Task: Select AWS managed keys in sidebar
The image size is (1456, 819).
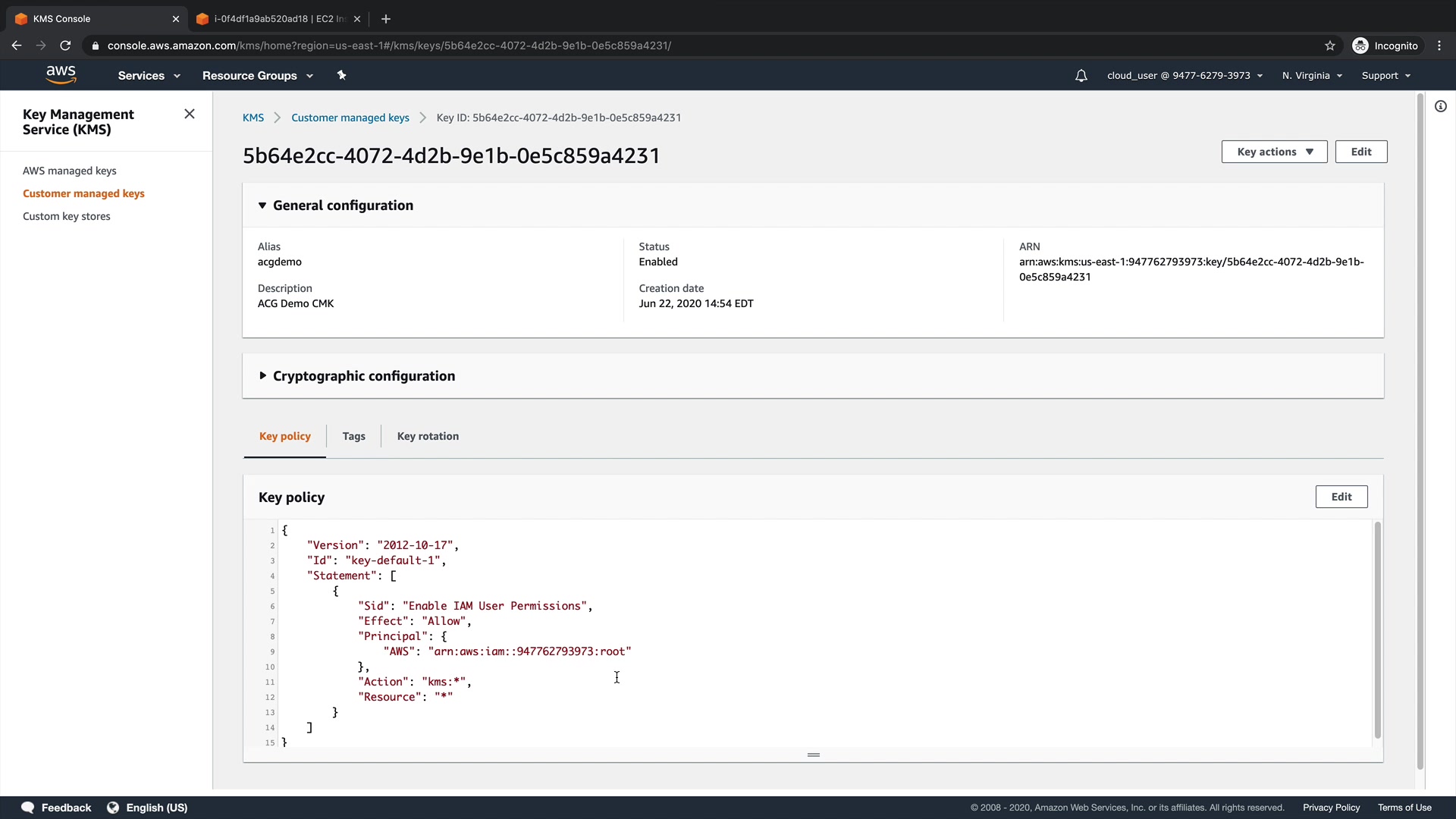Action: 70,171
